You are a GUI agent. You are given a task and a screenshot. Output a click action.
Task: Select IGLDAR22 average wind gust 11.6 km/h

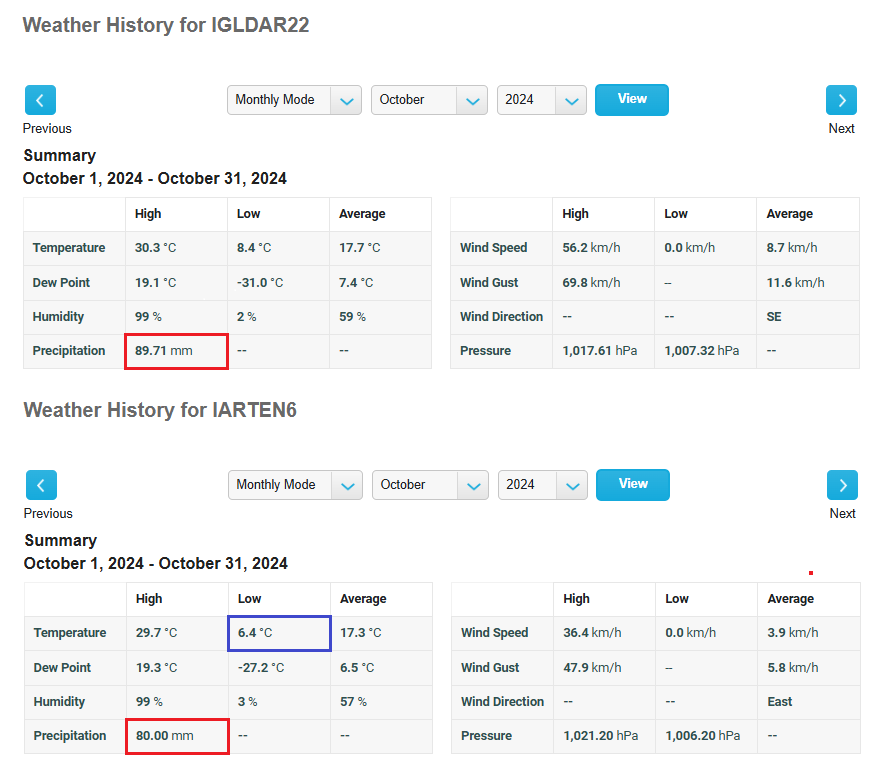pos(795,282)
